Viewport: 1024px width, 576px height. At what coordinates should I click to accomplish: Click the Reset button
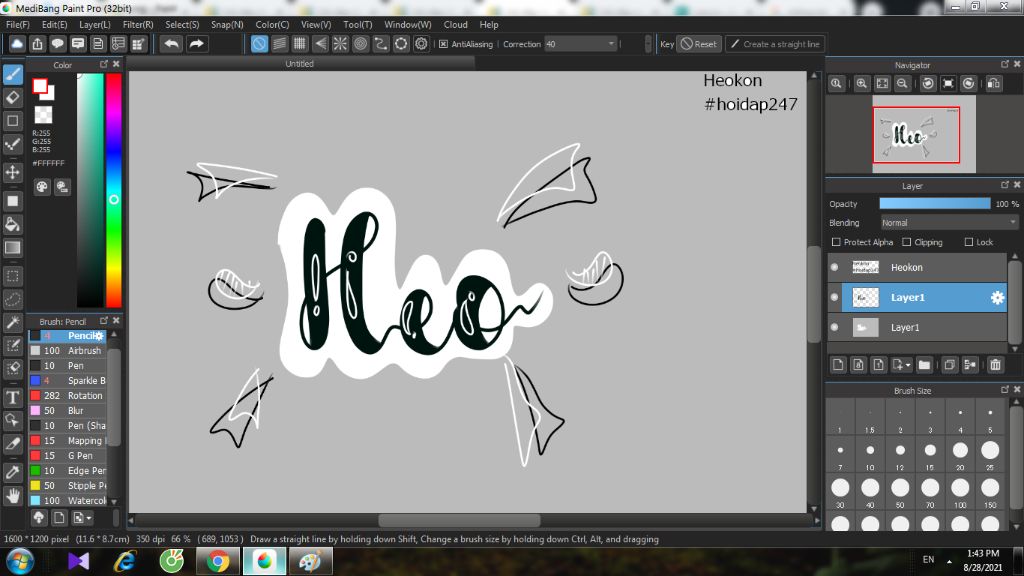point(699,44)
